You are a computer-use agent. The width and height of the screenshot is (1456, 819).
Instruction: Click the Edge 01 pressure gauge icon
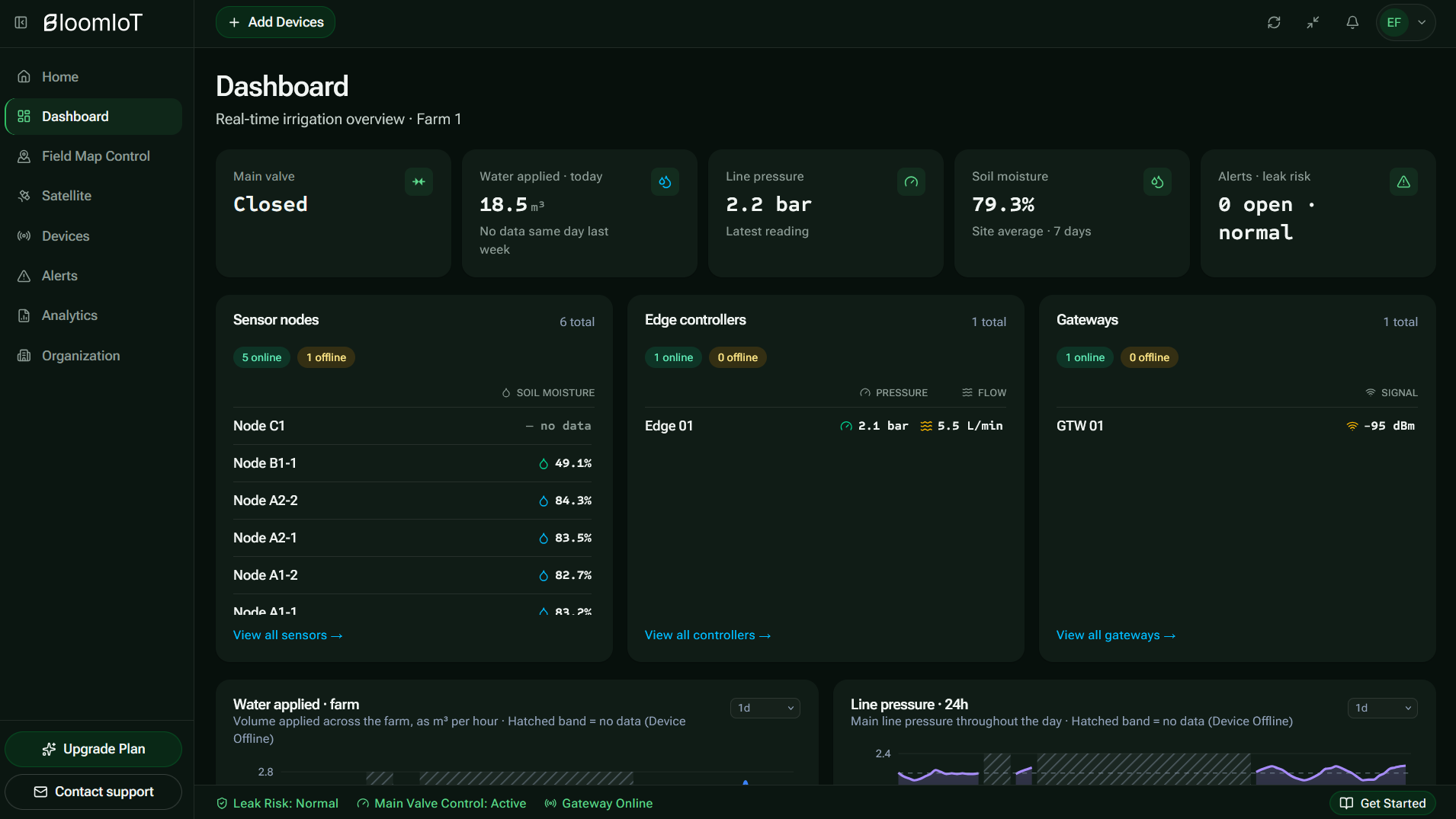tap(846, 426)
